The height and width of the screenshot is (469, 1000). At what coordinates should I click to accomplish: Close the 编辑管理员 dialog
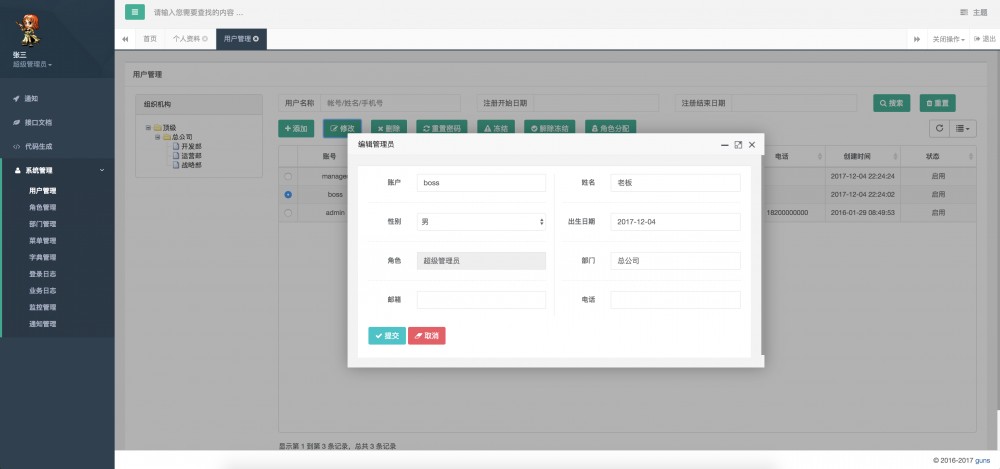tap(752, 145)
